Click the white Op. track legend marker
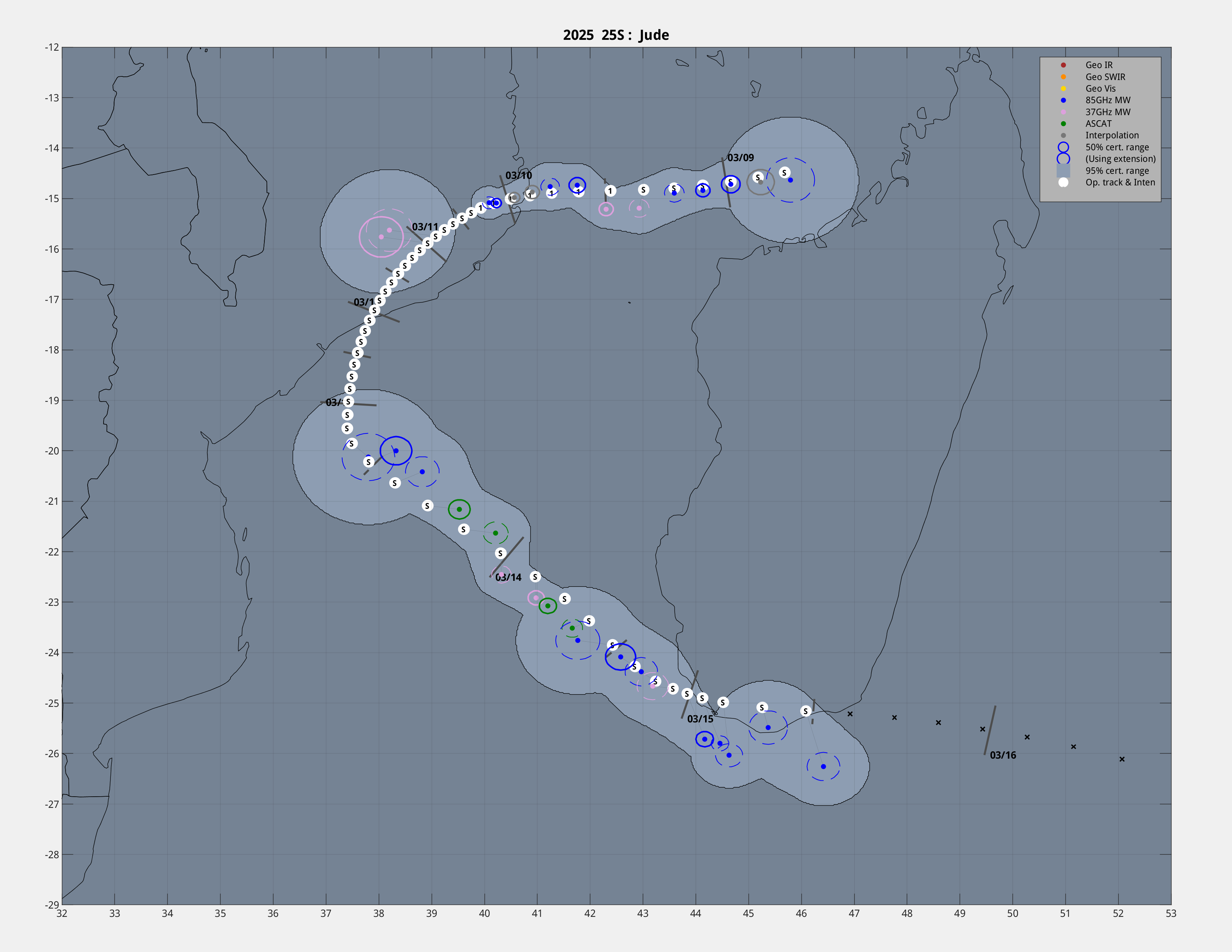 [1063, 182]
